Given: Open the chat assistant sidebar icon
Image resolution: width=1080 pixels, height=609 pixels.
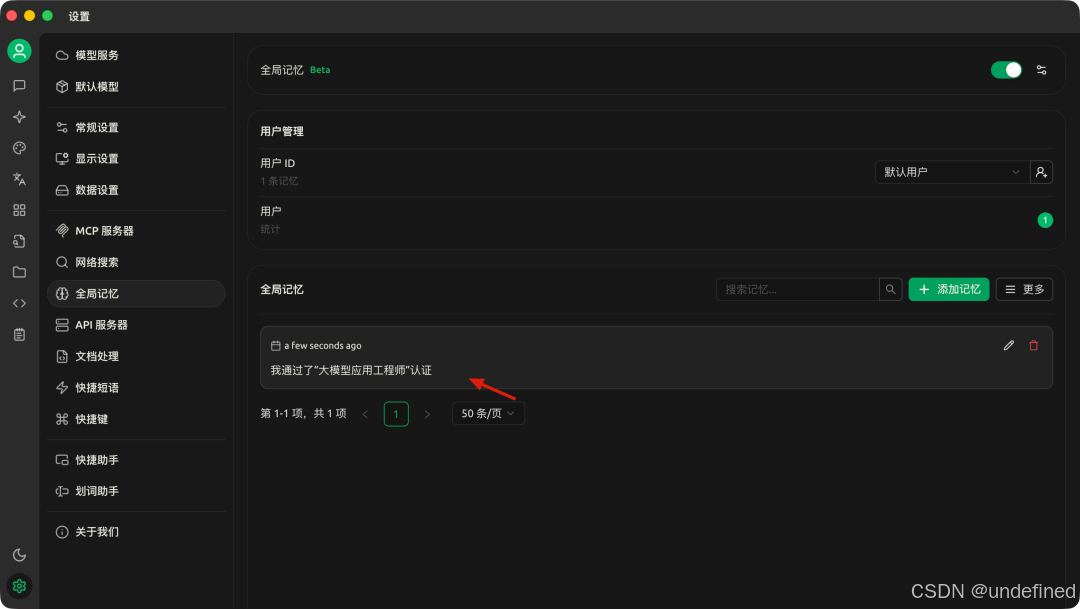Looking at the screenshot, I should pos(19,85).
